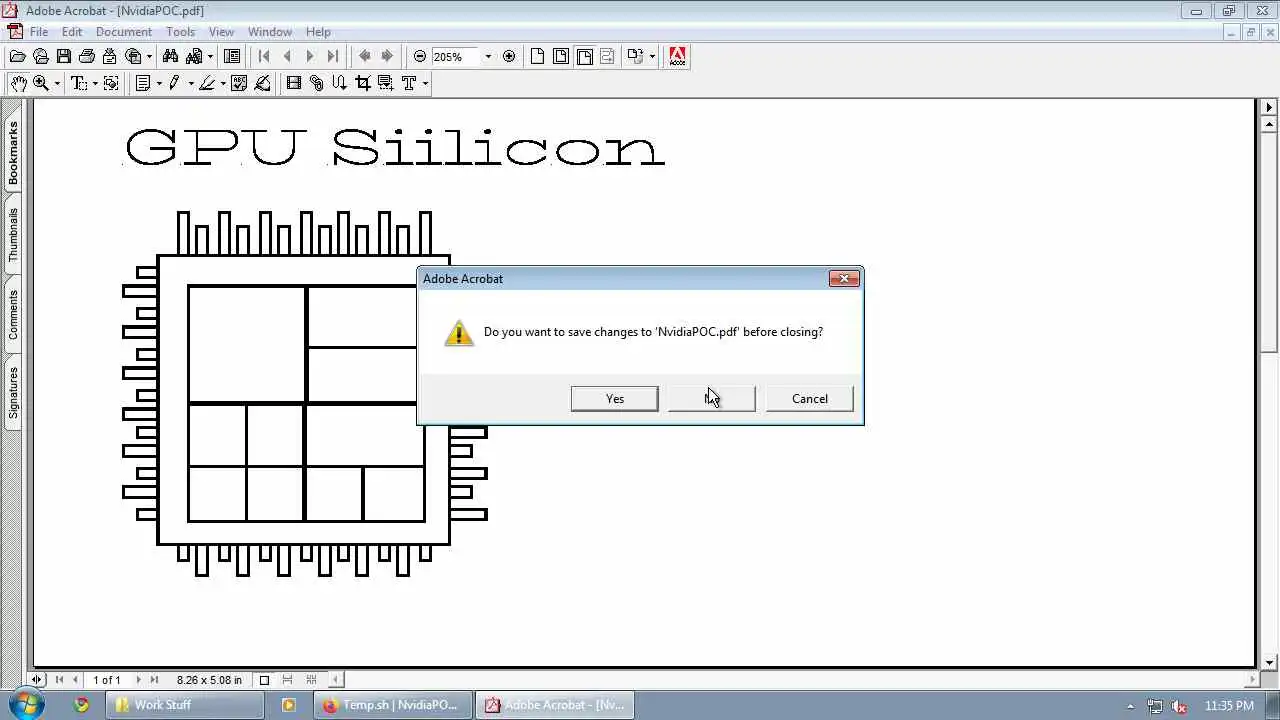This screenshot has width=1280, height=720.
Task: Open the Document menu
Action: point(124,32)
